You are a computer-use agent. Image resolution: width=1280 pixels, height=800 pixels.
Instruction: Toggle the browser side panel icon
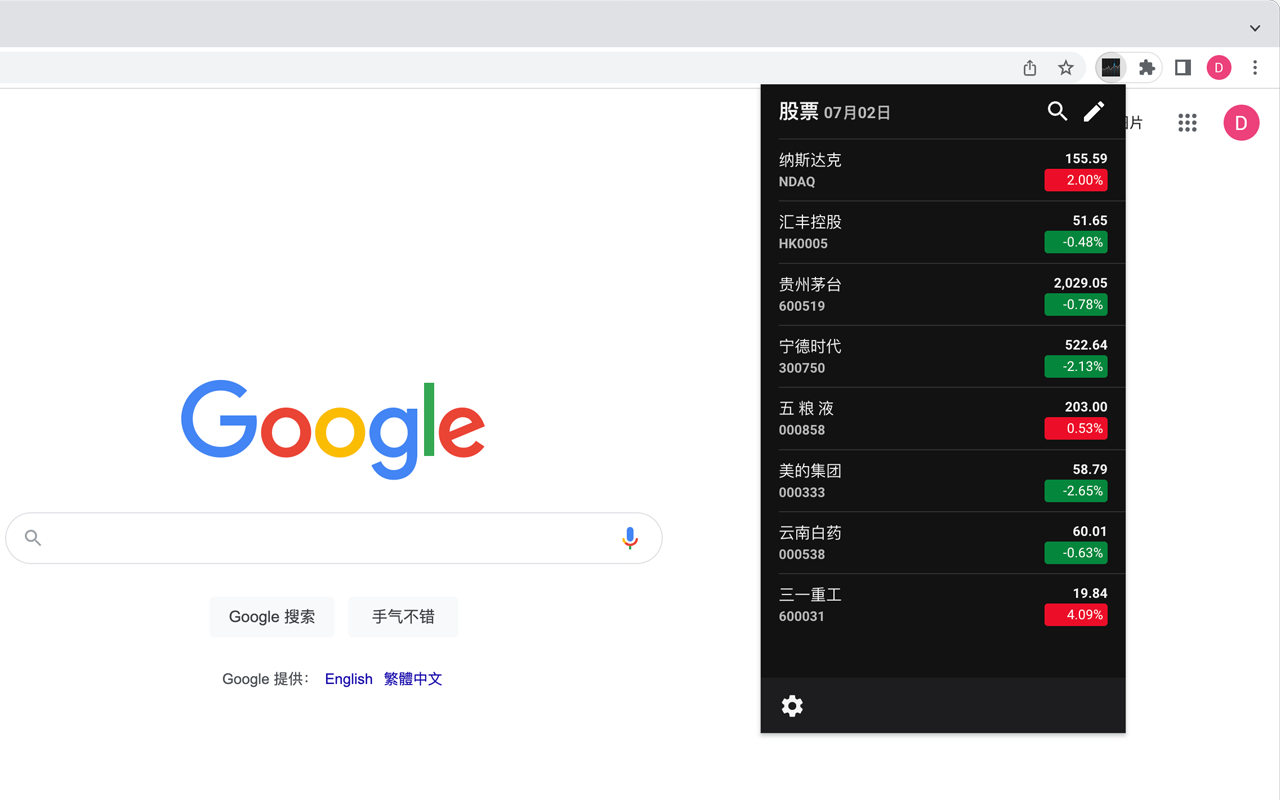click(1183, 68)
